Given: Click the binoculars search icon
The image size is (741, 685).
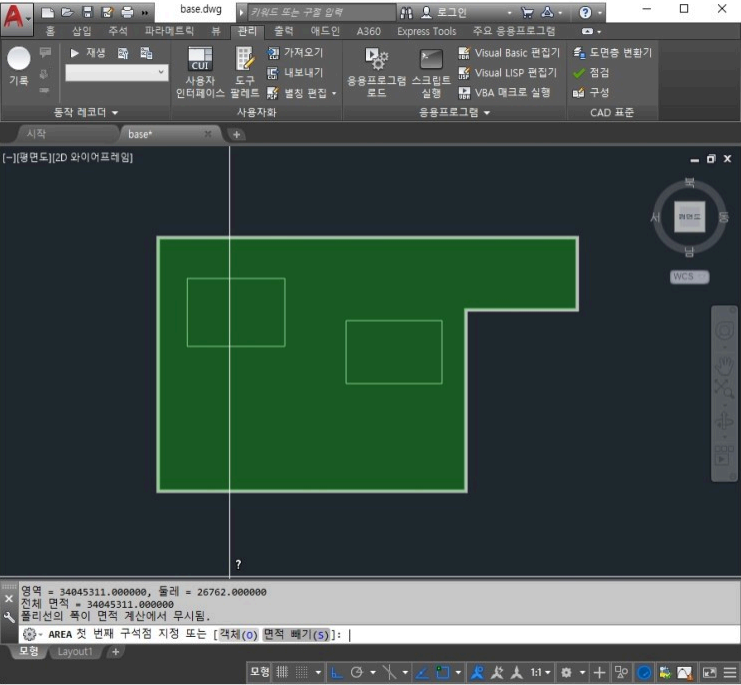Looking at the screenshot, I should coord(406,13).
